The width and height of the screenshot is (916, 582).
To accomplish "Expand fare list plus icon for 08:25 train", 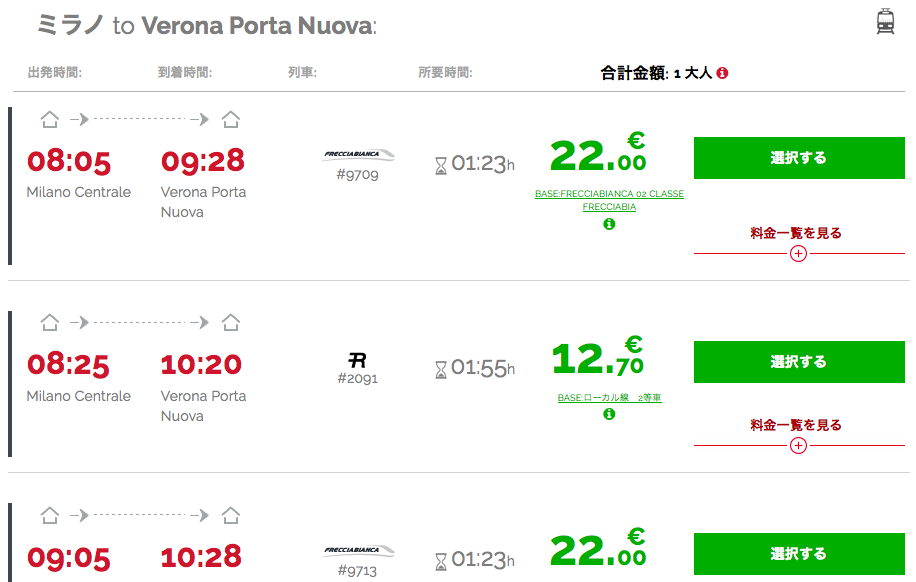I will coord(798,446).
